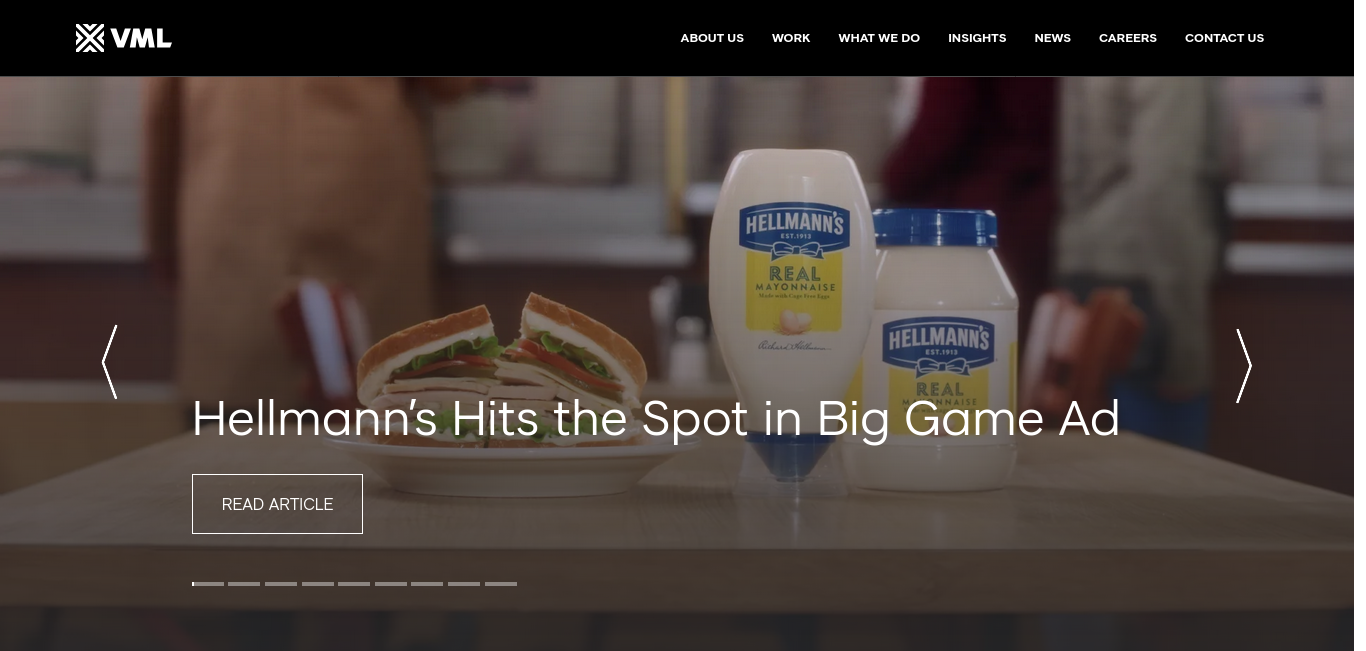Jump to the second slide indicator

[244, 584]
